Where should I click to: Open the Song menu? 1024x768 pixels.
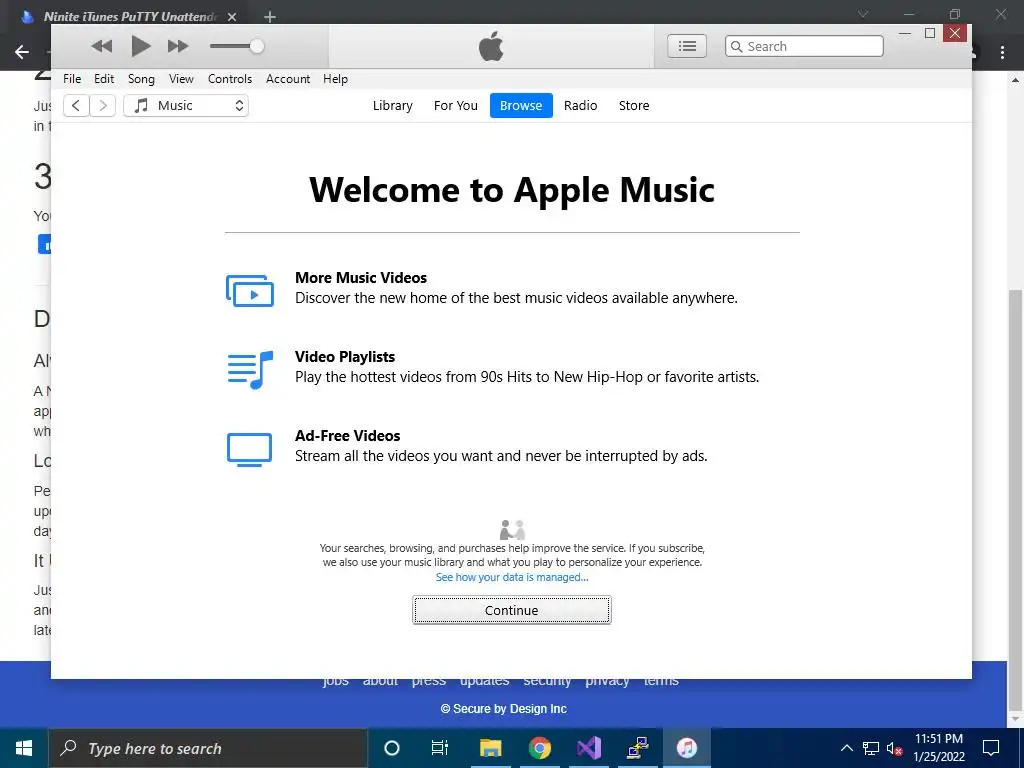pyautogui.click(x=141, y=79)
